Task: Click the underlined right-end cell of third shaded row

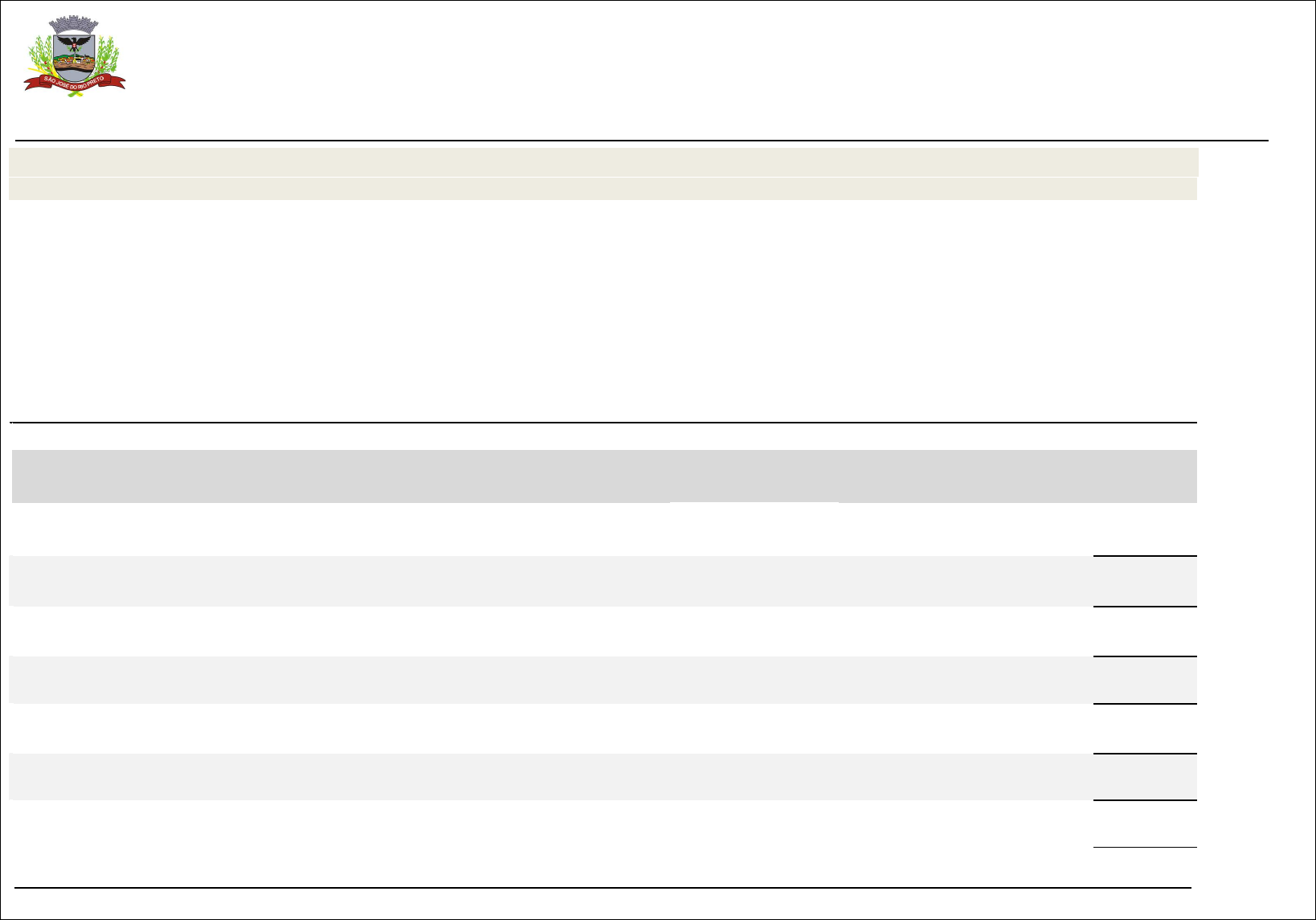Action: [x=1145, y=776]
